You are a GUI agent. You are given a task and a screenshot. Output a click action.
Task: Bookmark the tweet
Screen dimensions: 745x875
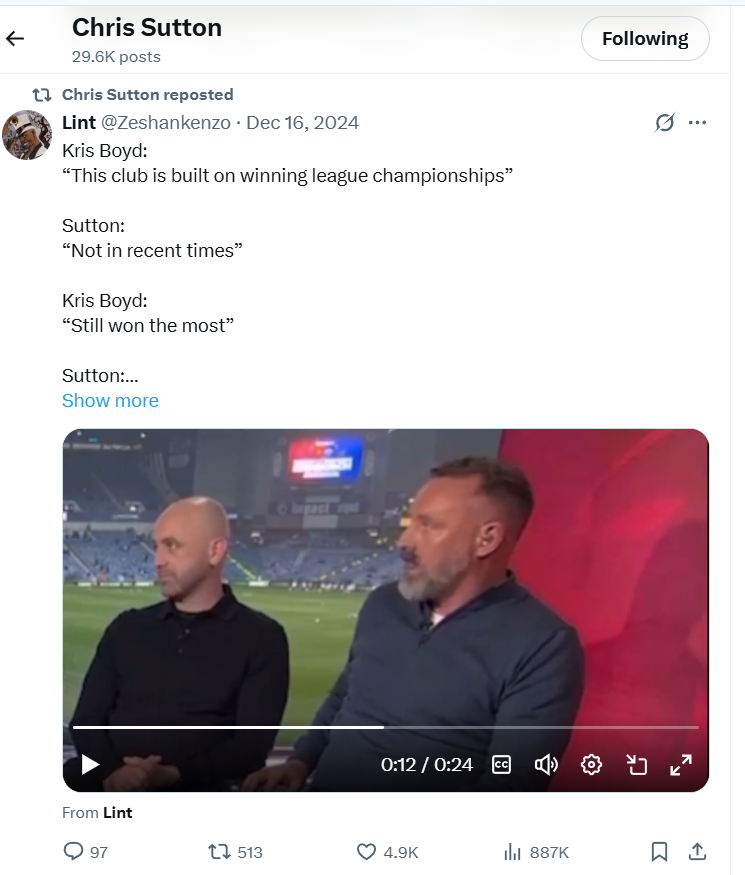pyautogui.click(x=659, y=852)
